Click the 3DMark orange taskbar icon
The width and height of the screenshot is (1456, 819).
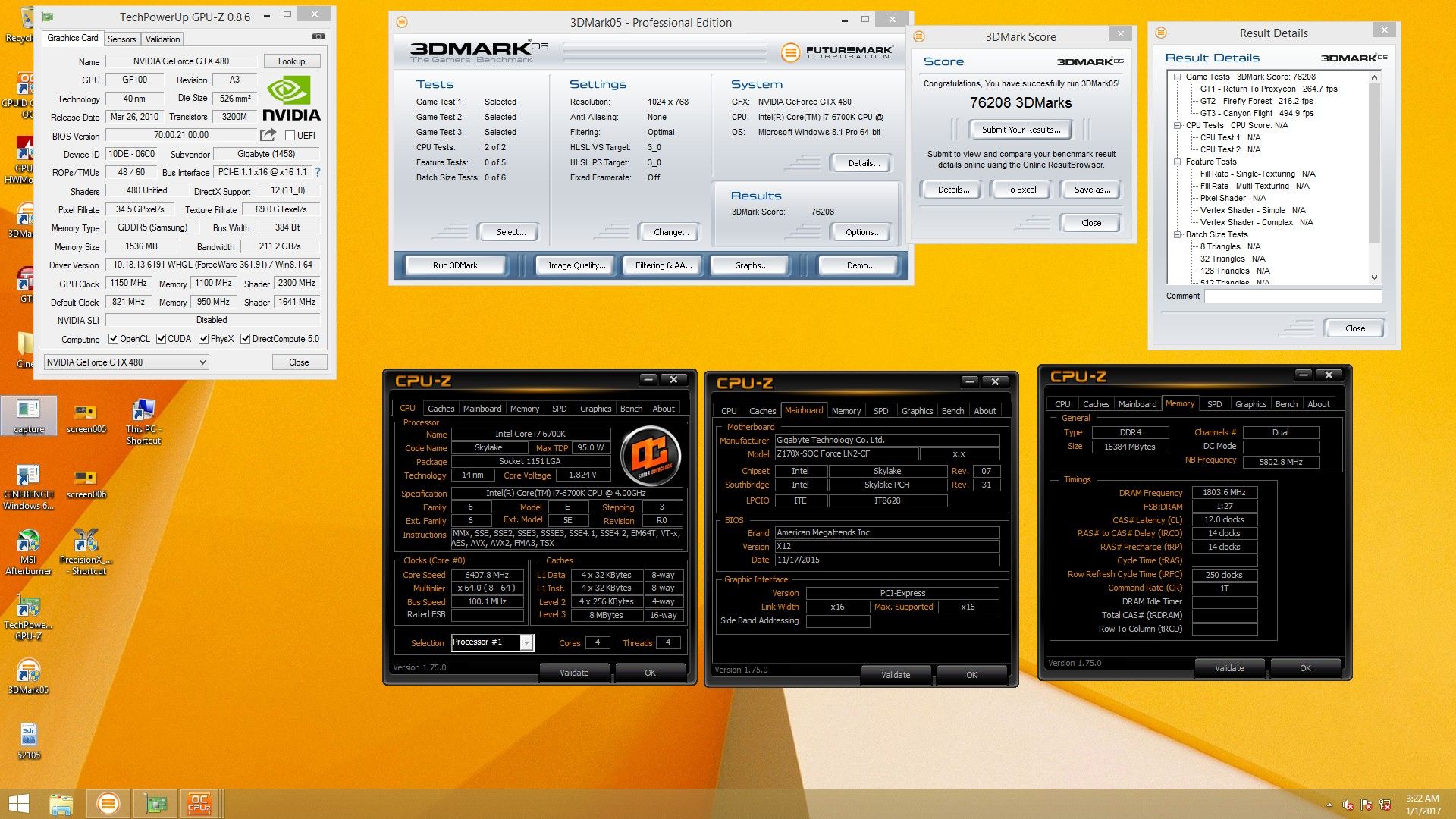point(108,804)
